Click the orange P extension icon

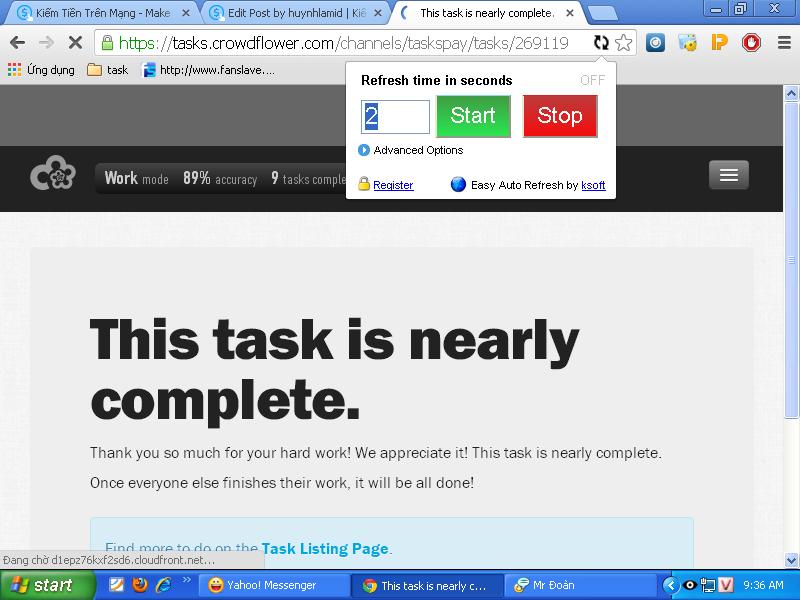[719, 43]
